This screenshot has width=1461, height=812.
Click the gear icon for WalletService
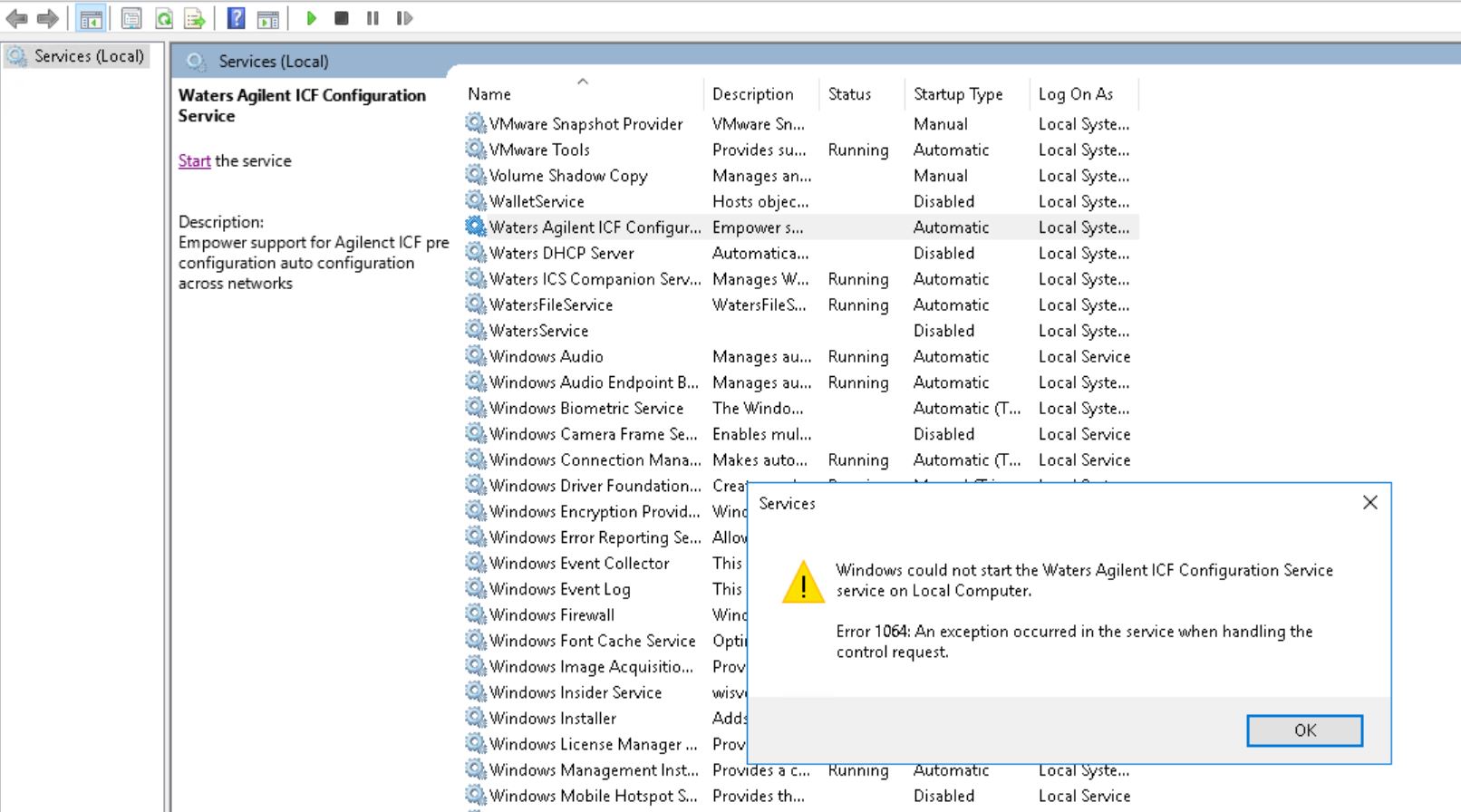[x=475, y=200]
